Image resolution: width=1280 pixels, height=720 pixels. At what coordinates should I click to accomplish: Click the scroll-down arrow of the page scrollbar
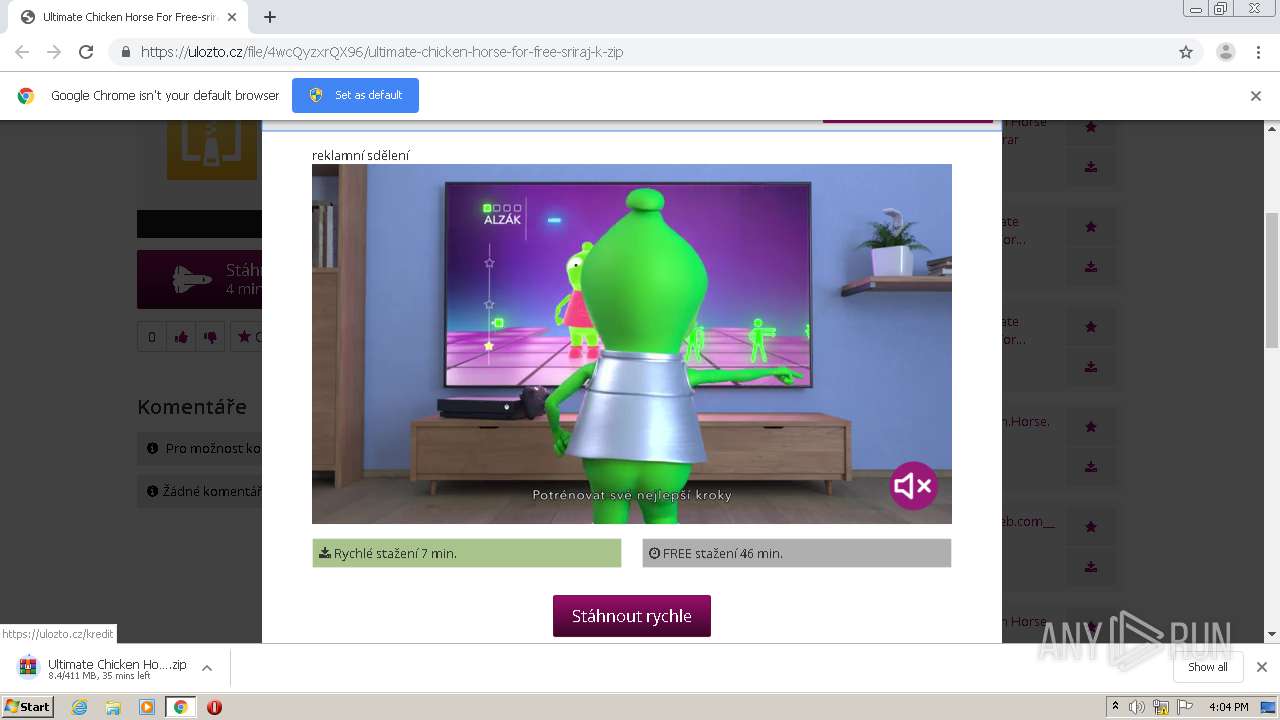[1272, 634]
